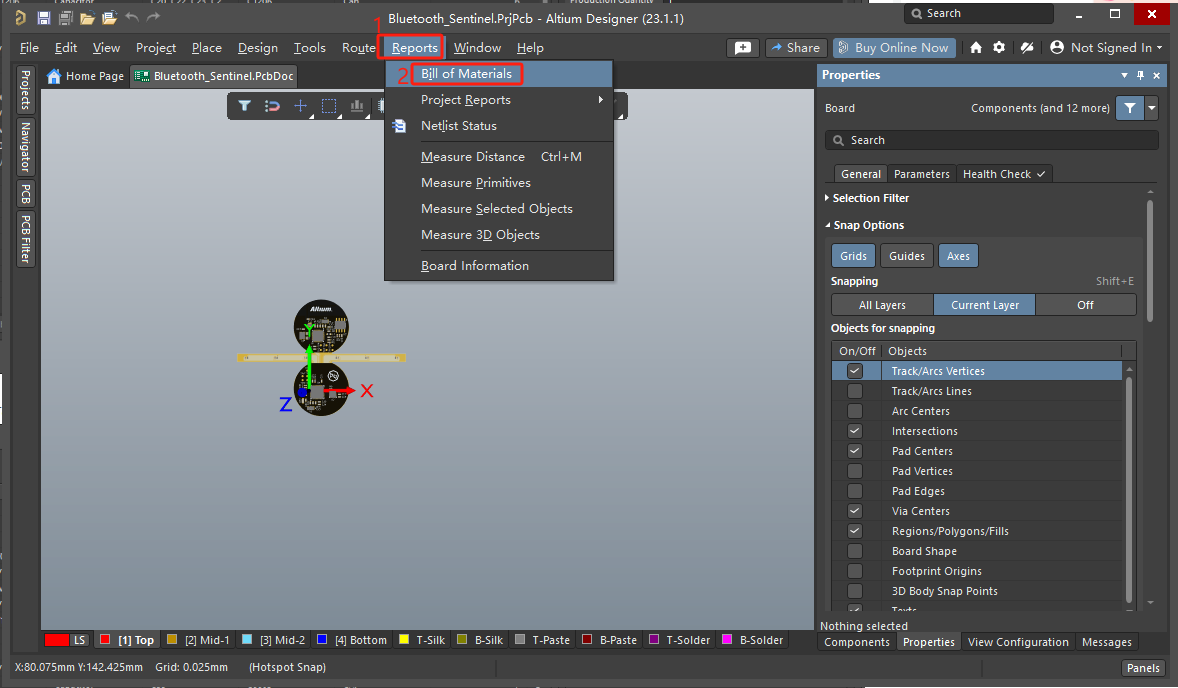The width and height of the screenshot is (1178, 688).
Task: Click the selection filter funnel in active bar
Action: pyautogui.click(x=244, y=106)
